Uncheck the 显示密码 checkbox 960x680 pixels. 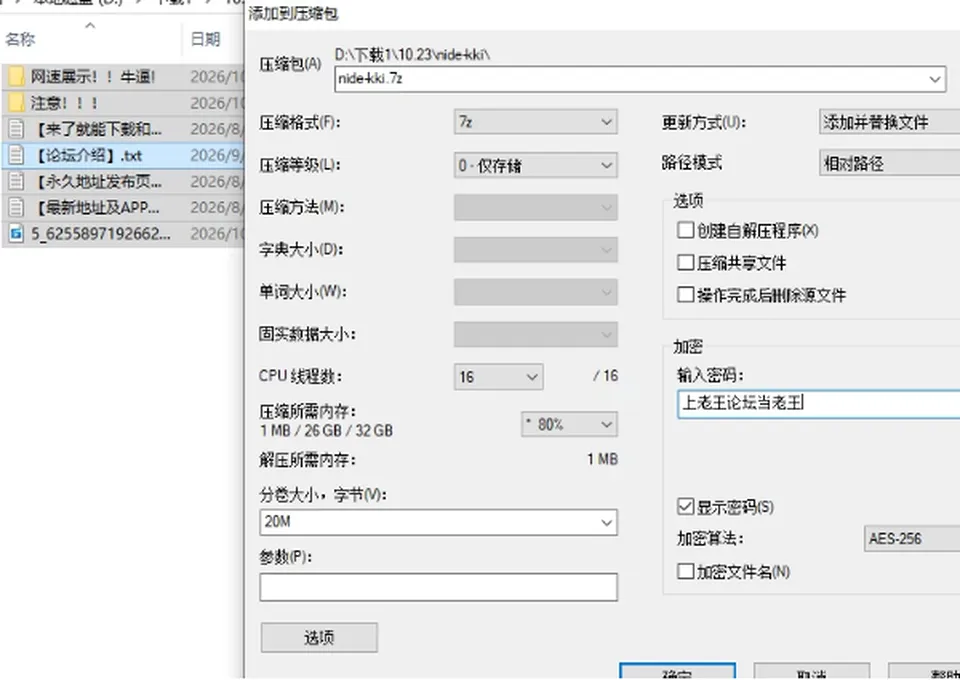[x=685, y=507]
